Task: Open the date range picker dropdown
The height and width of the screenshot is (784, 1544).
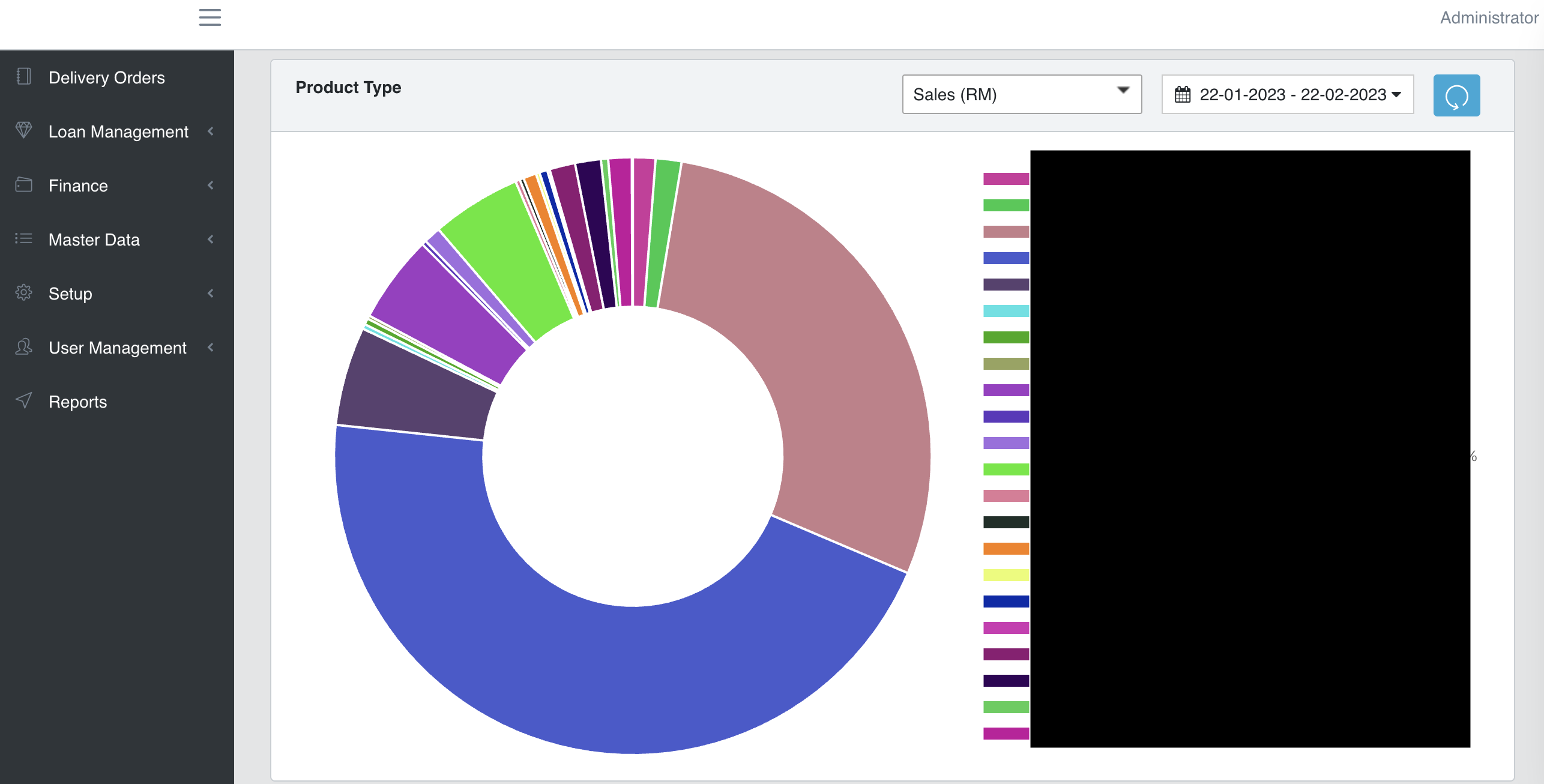Action: [x=1287, y=94]
